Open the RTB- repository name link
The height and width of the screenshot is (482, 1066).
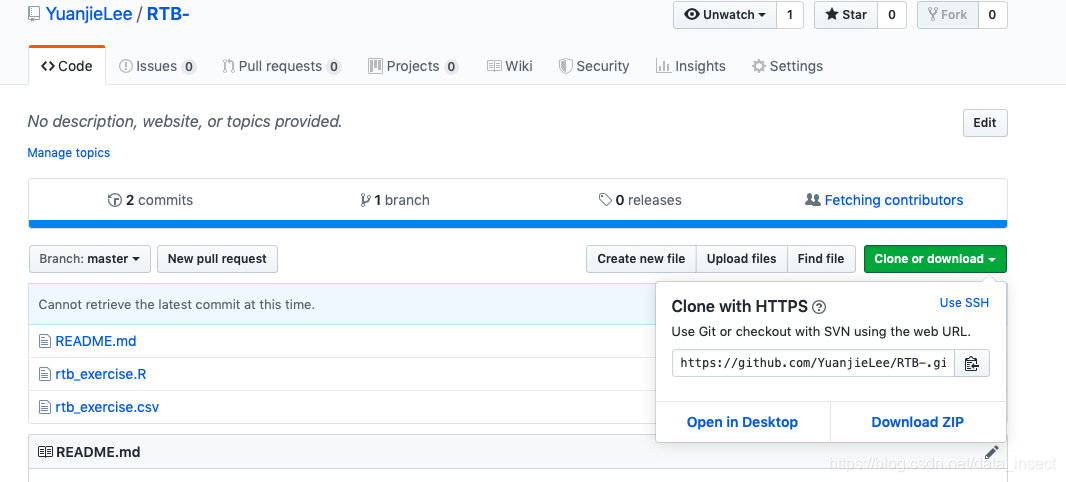(168, 14)
